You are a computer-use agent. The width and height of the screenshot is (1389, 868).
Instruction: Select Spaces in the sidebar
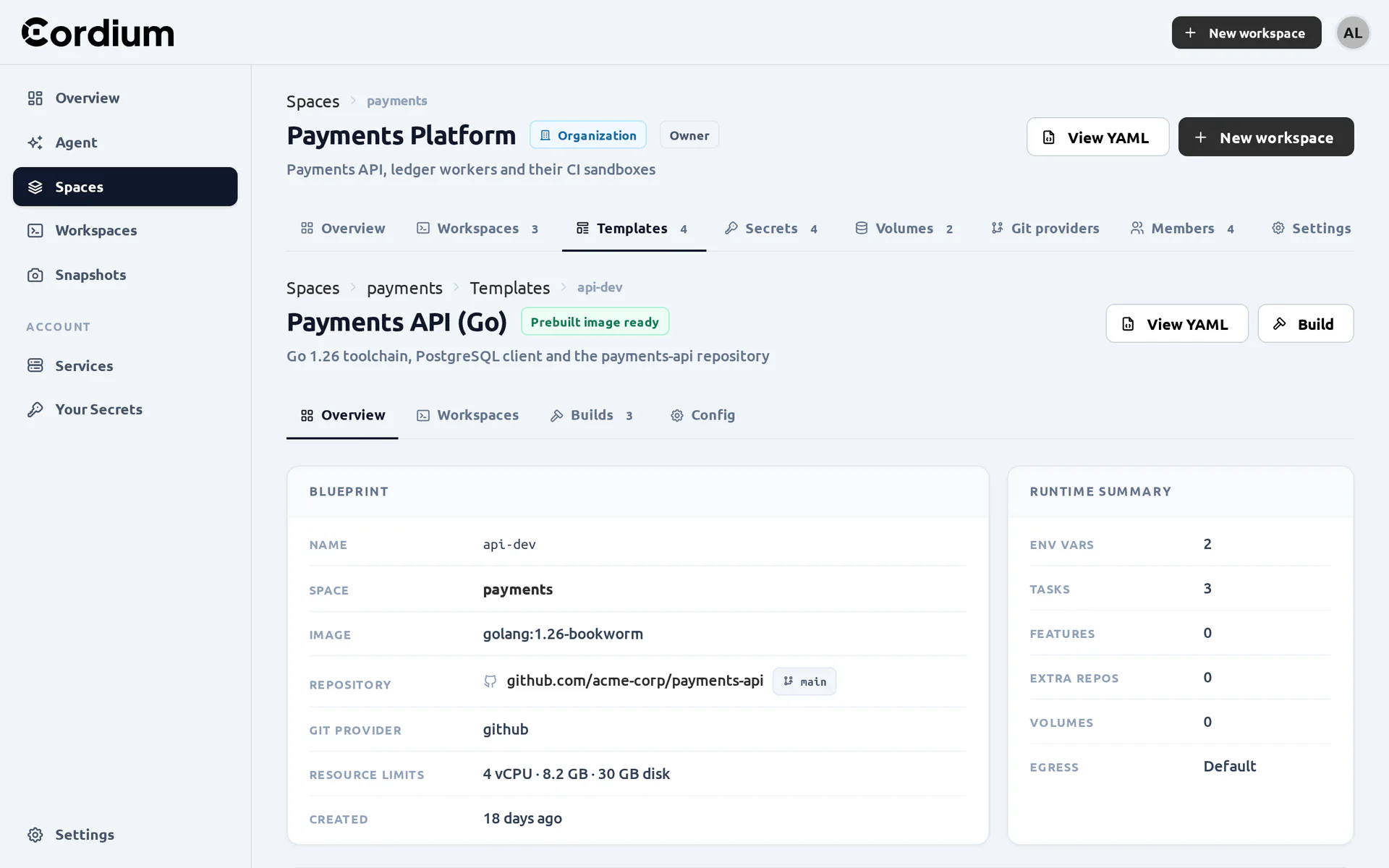tap(125, 187)
